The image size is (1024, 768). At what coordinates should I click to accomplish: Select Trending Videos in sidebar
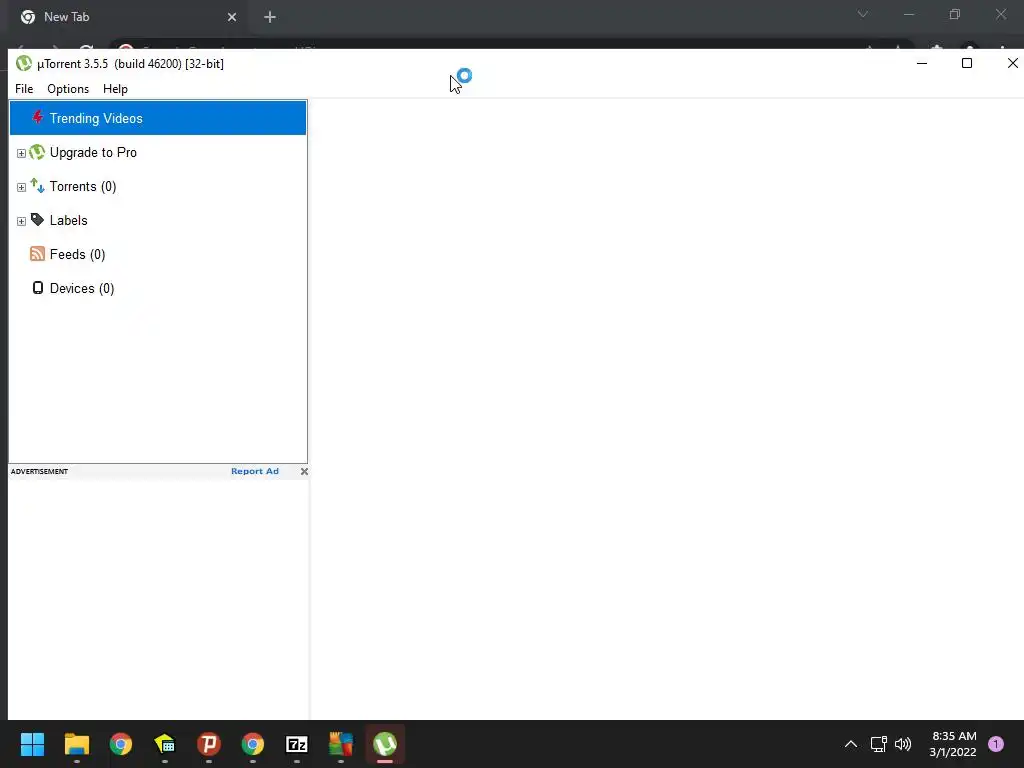coord(158,118)
